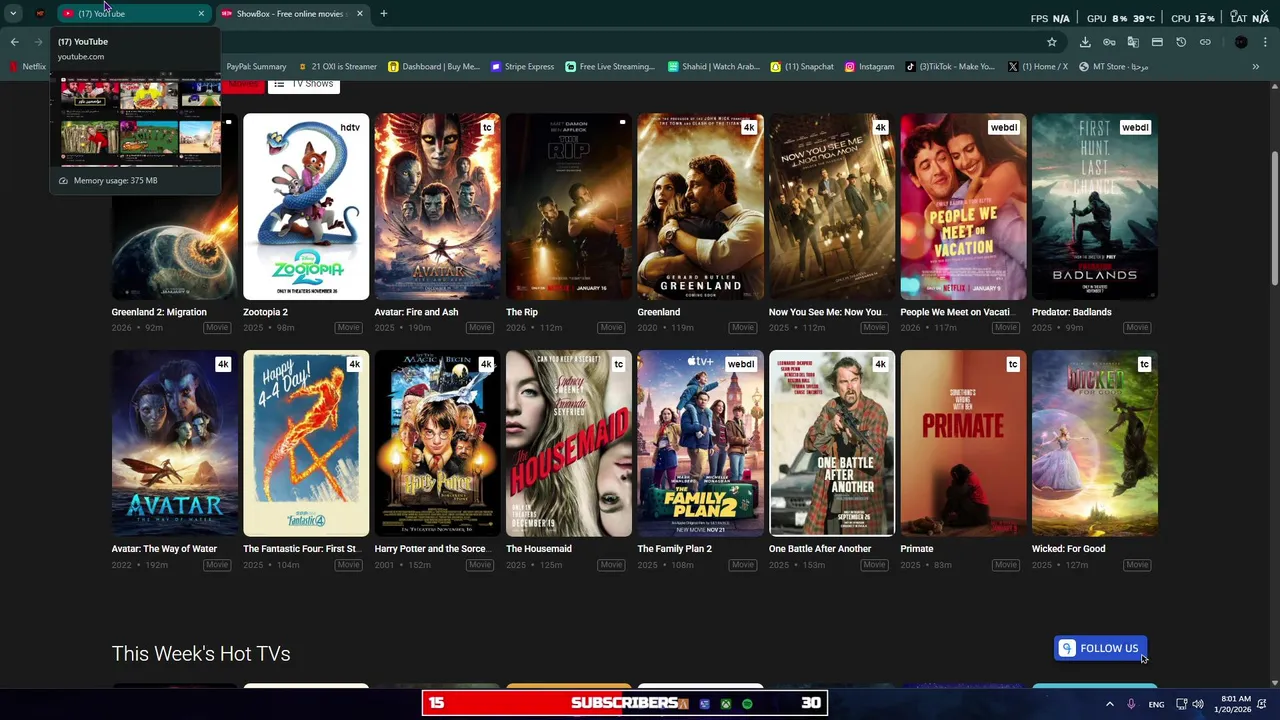The width and height of the screenshot is (1280, 720).
Task: Open the password manager key icon
Action: click(x=1109, y=42)
